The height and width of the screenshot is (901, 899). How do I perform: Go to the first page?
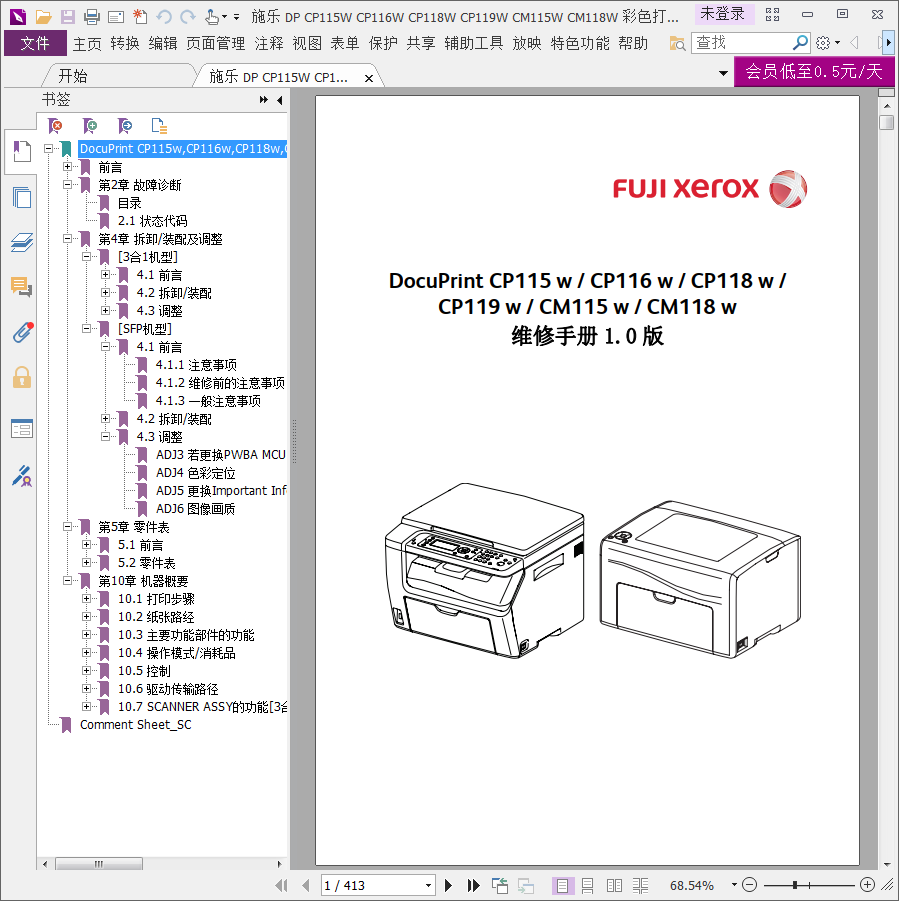point(281,885)
